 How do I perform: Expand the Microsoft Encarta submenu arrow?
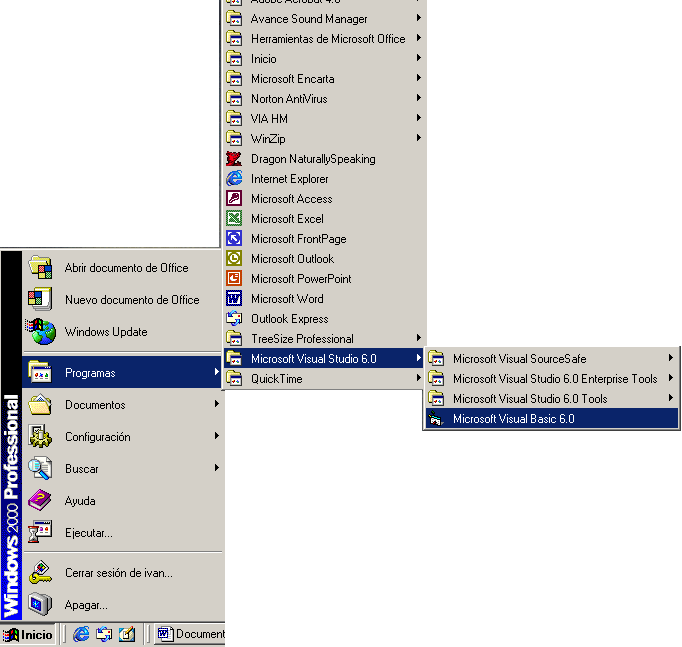pos(418,78)
